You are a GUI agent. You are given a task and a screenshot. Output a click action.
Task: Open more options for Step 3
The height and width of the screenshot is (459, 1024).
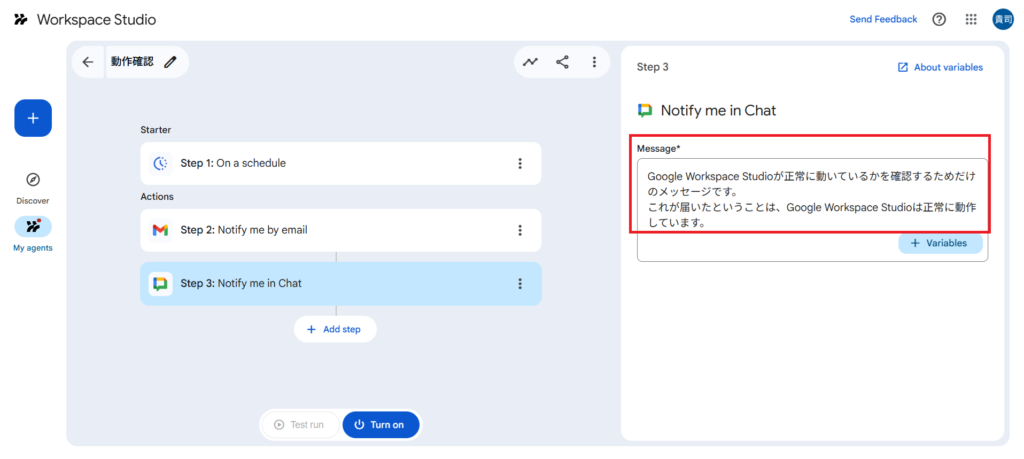[520, 284]
